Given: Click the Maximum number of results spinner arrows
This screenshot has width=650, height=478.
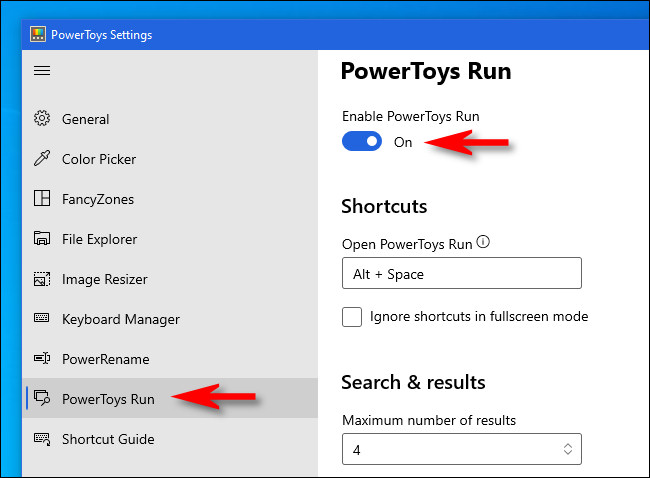Looking at the screenshot, I should click(x=567, y=450).
